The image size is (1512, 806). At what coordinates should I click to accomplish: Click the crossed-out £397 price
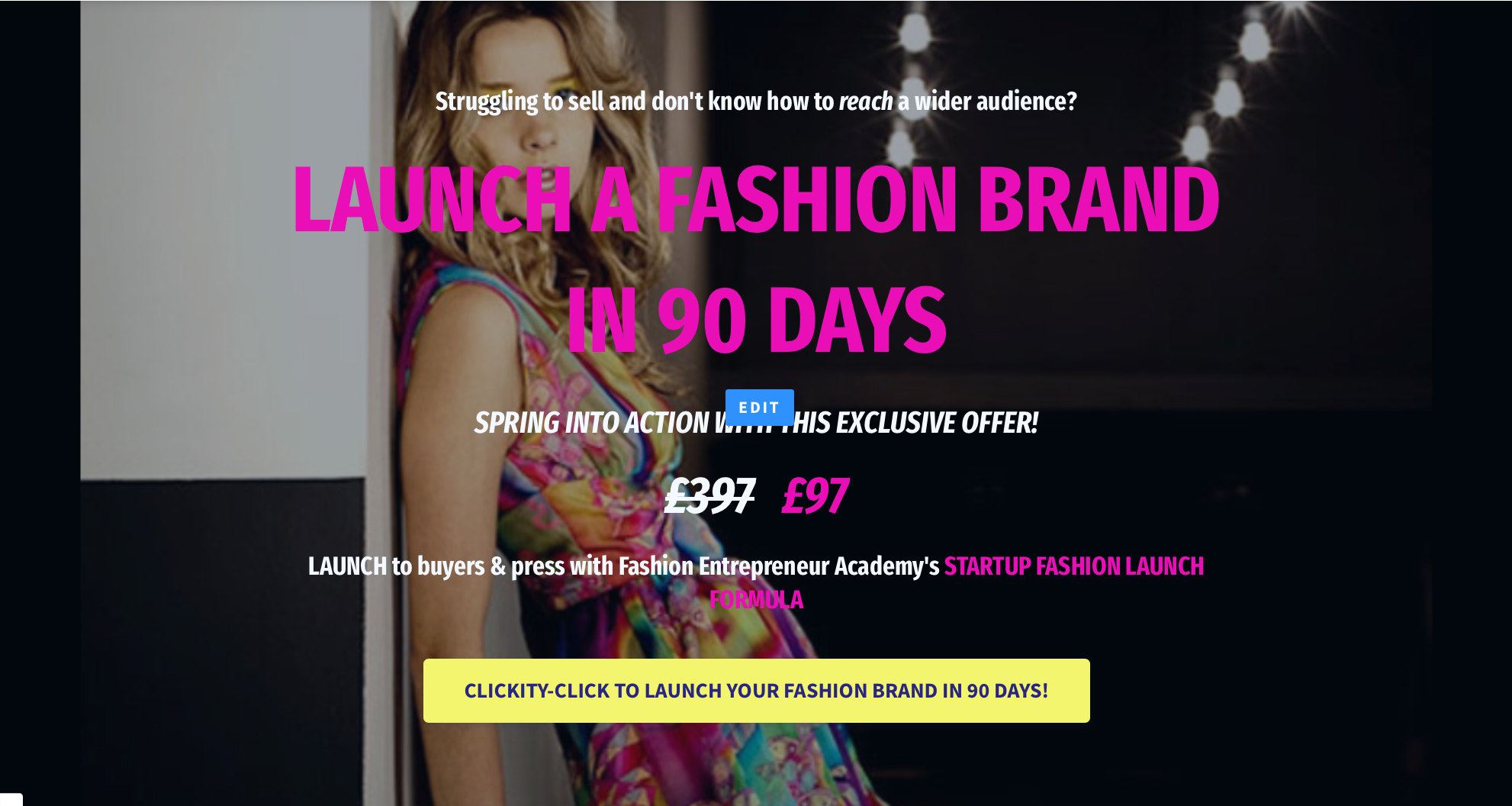[709, 496]
